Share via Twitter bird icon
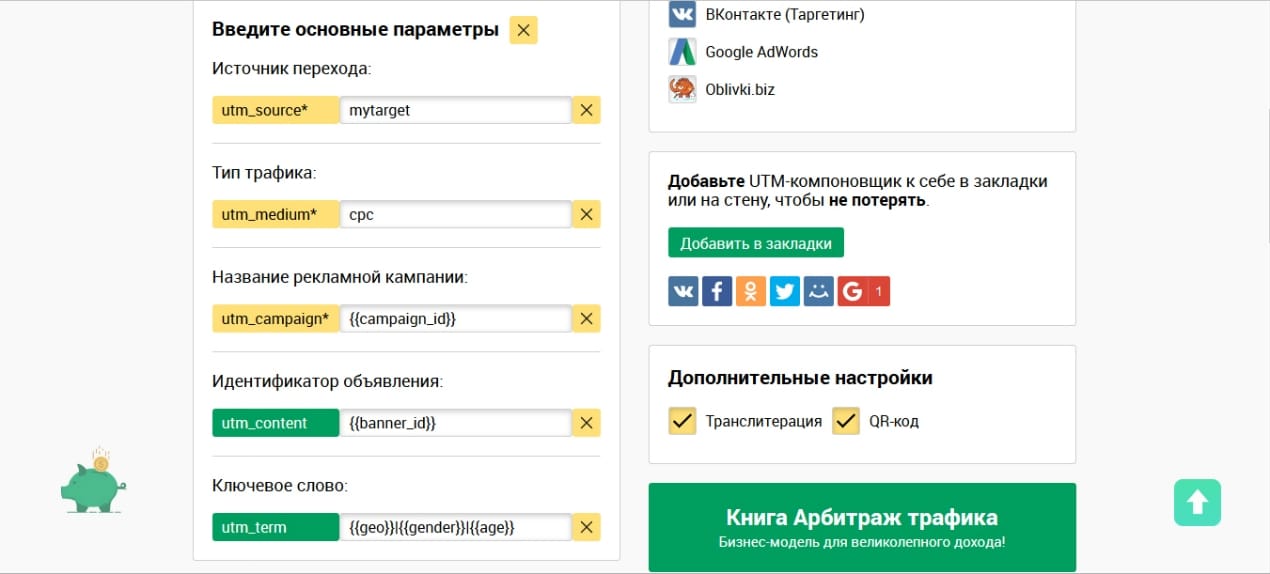Image resolution: width=1270 pixels, height=574 pixels. pyautogui.click(x=785, y=291)
